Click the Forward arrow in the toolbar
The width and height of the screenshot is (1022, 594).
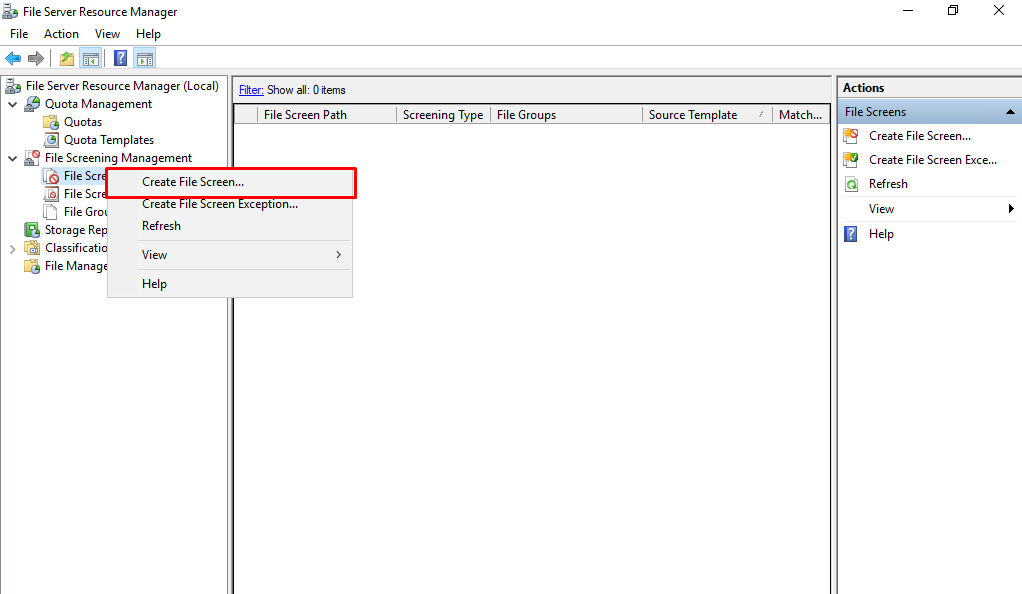tap(36, 59)
